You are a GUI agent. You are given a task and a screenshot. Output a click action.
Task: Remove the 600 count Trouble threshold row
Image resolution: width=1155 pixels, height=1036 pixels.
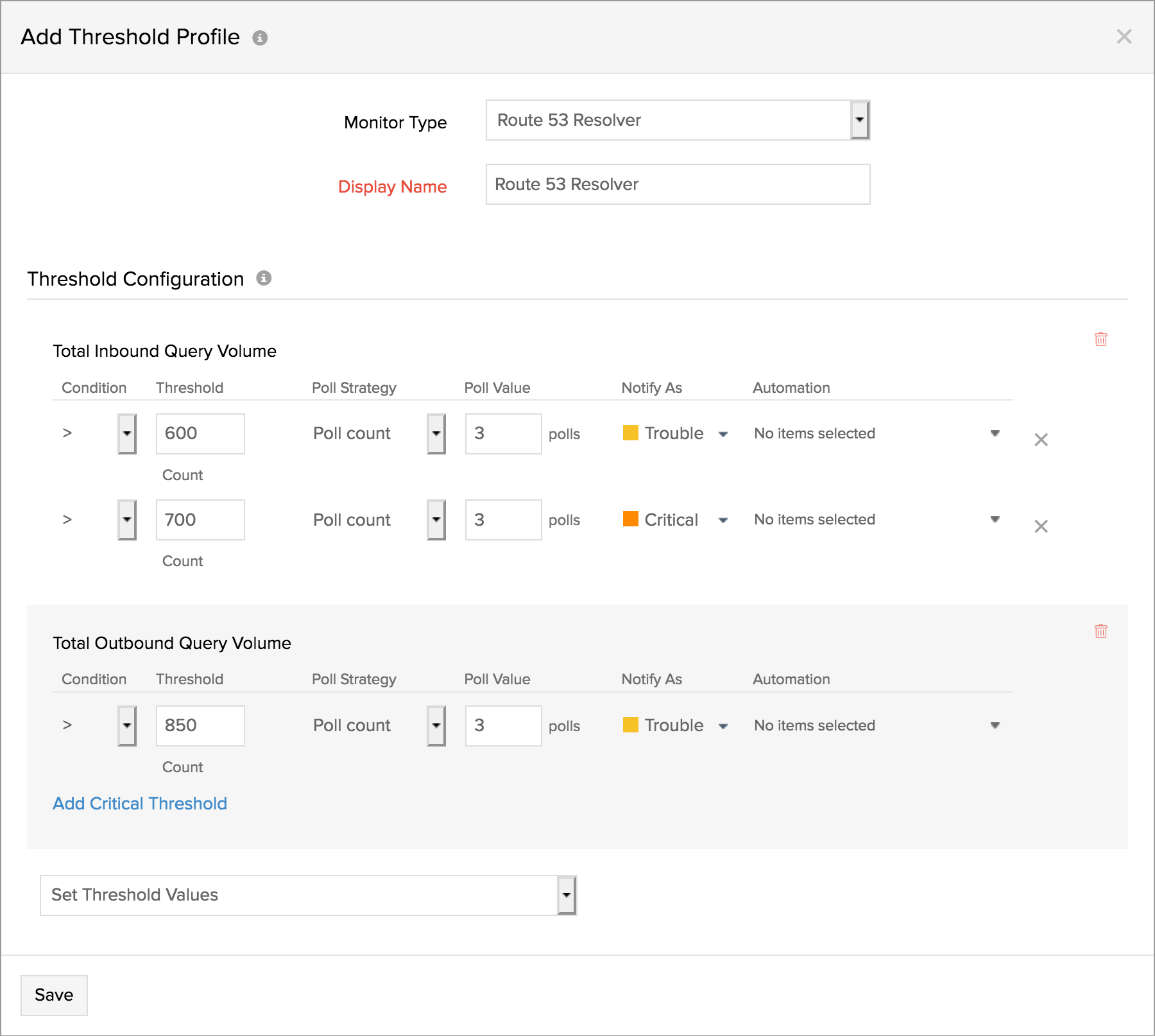point(1041,440)
